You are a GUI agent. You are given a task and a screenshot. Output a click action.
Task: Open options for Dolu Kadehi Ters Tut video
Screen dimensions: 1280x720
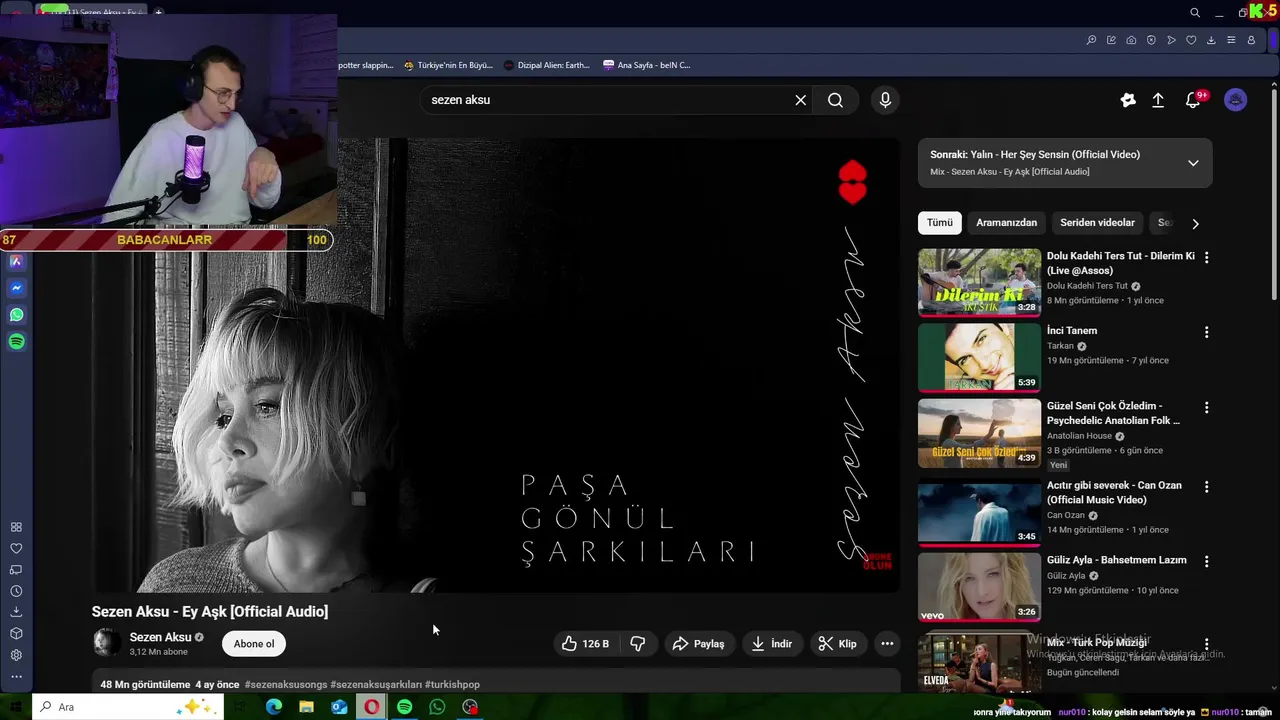tap(1206, 257)
